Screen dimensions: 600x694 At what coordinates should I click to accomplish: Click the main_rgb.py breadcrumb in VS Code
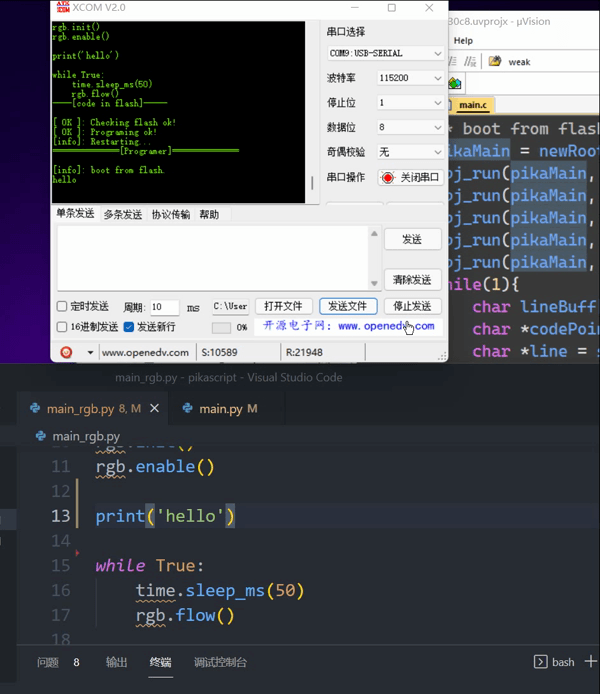point(86,436)
